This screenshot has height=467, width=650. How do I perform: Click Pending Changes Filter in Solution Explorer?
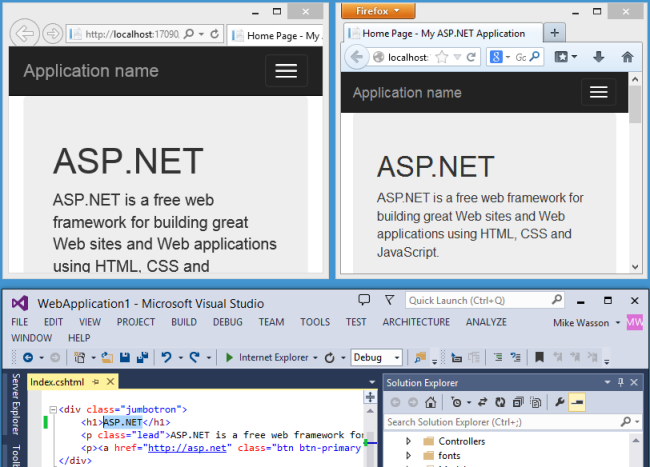(x=456, y=402)
